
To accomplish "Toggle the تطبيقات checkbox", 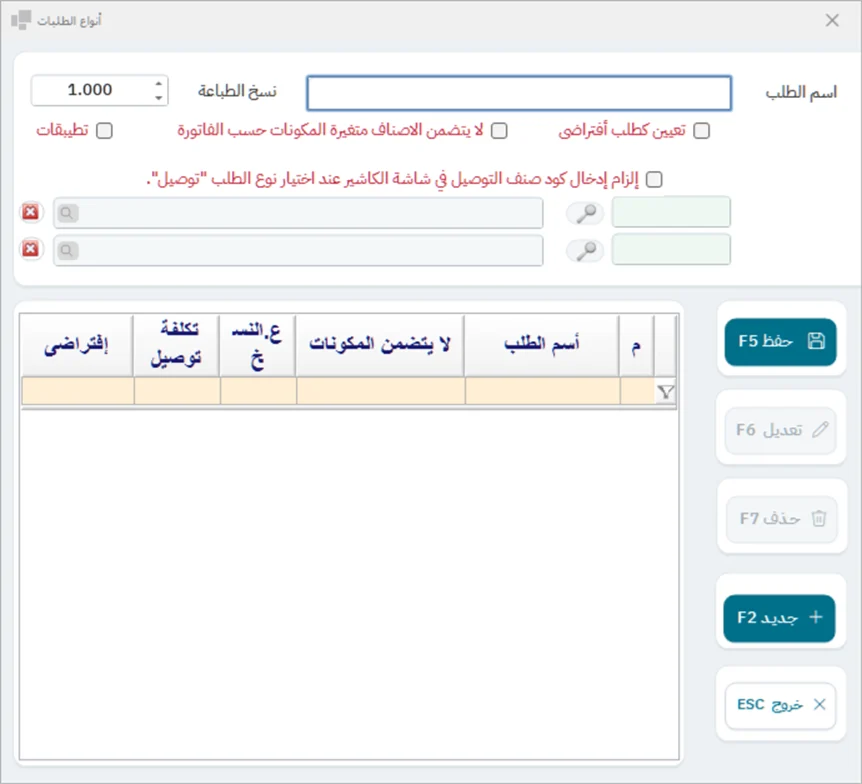I will pos(104,131).
